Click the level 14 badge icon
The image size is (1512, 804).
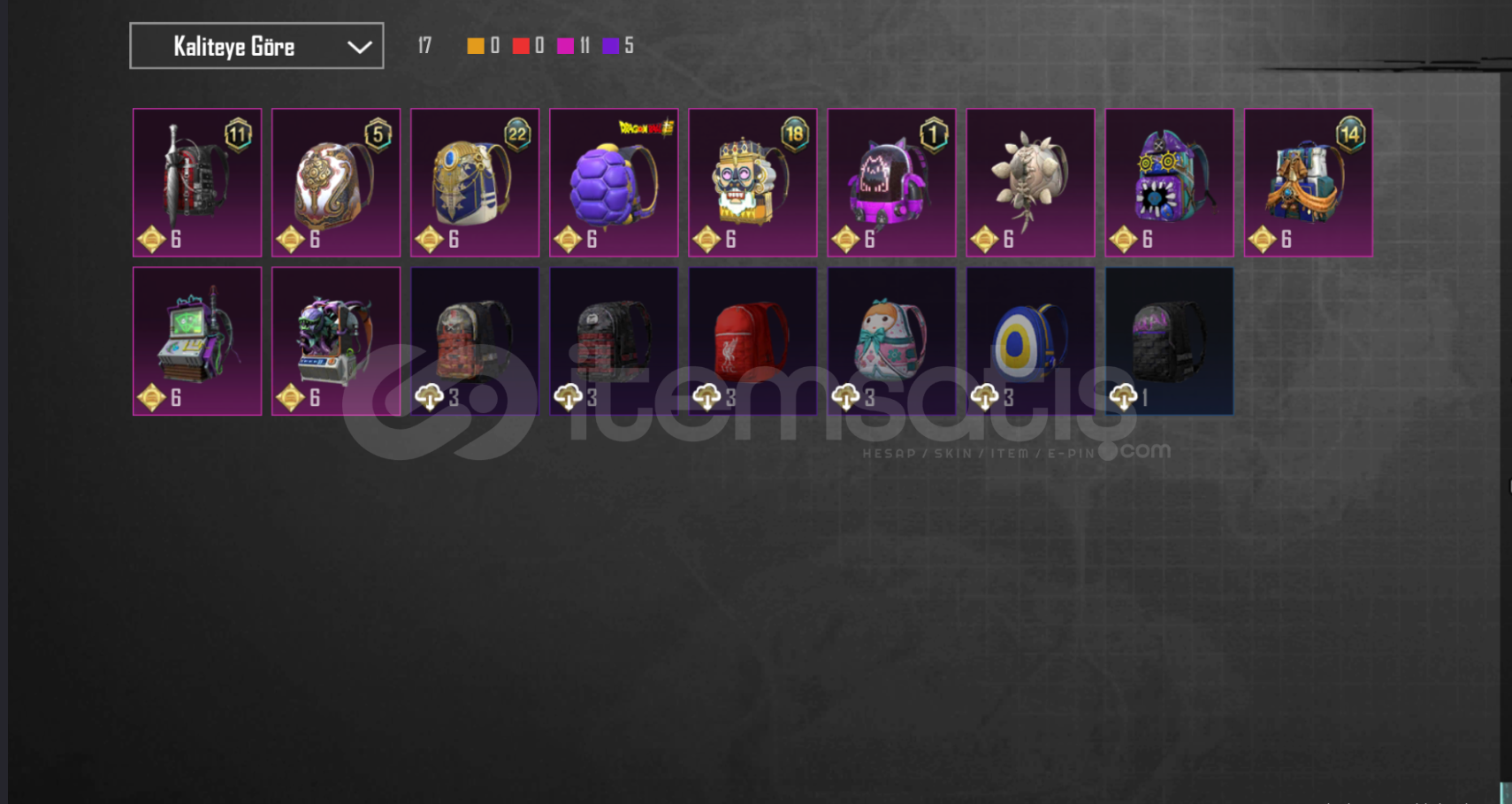pyautogui.click(x=1350, y=134)
